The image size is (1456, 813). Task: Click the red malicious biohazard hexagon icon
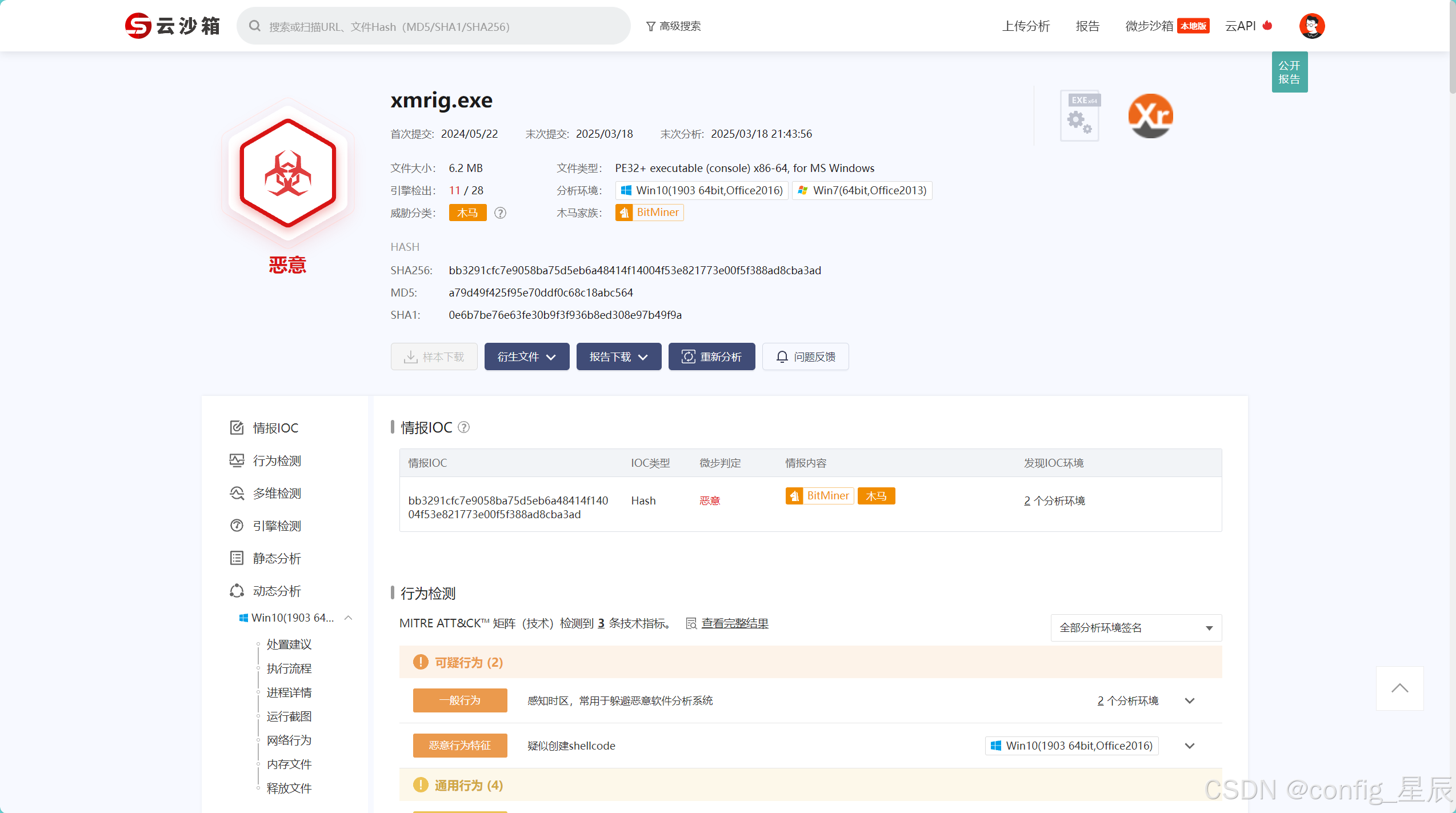tap(287, 173)
